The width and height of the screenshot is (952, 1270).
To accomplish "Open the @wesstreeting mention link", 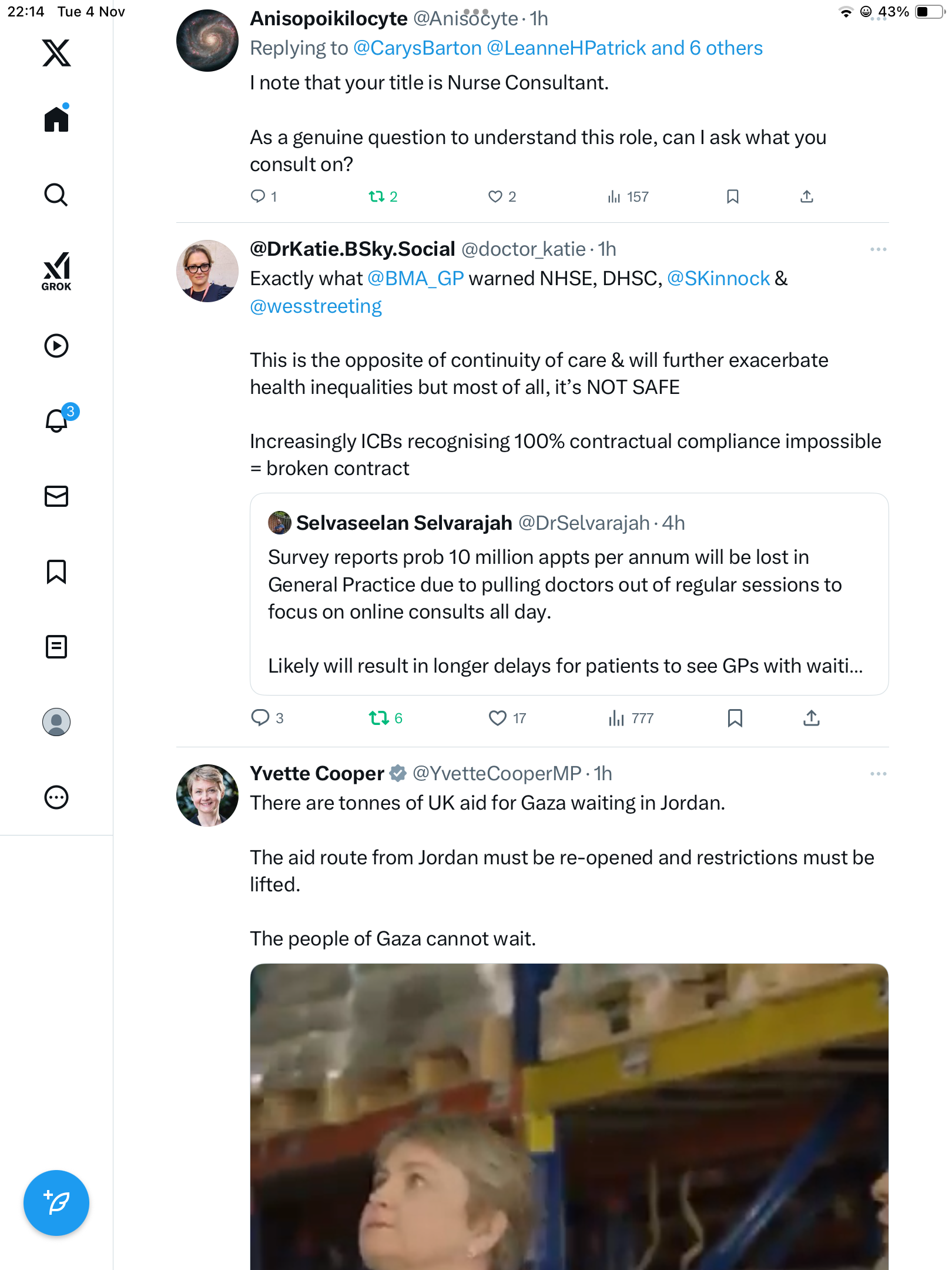I will (316, 306).
